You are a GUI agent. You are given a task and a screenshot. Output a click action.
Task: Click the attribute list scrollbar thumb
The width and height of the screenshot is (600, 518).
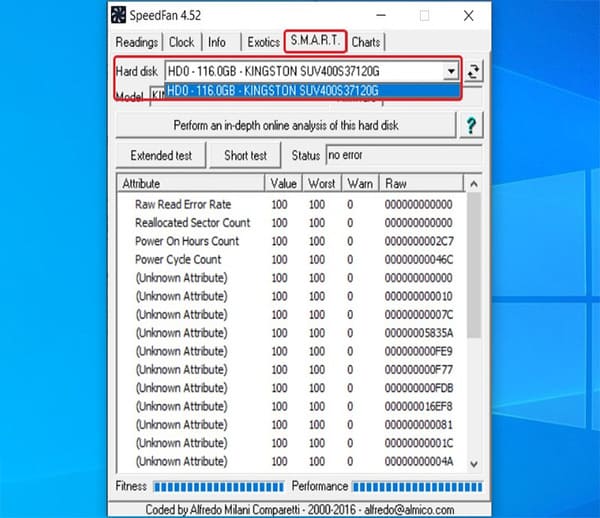pyautogui.click(x=474, y=266)
